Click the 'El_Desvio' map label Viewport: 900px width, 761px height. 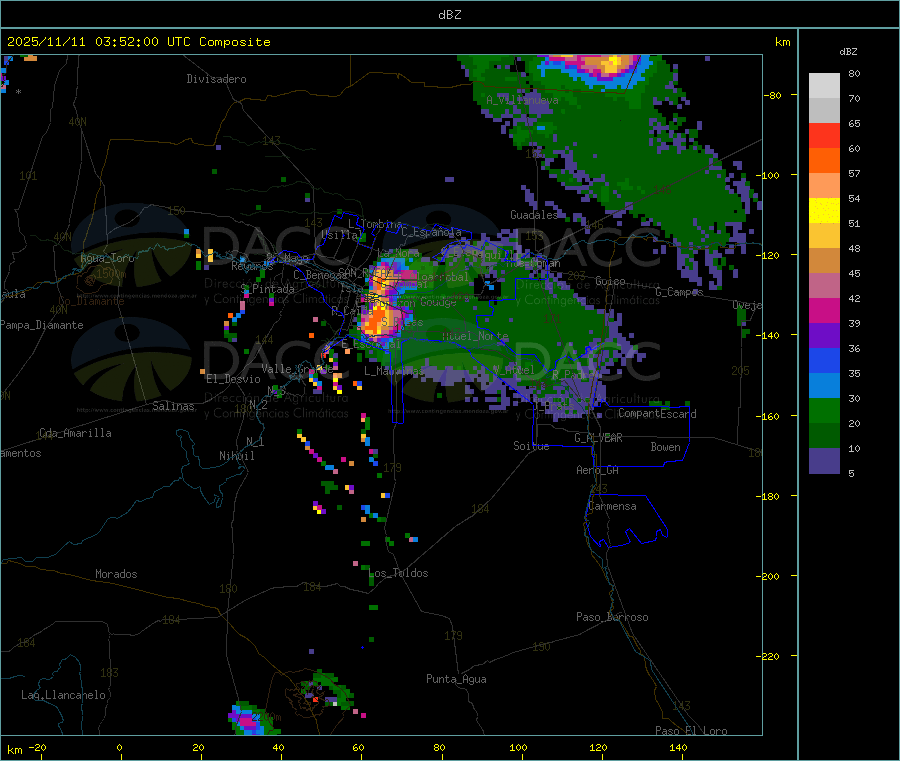234,379
